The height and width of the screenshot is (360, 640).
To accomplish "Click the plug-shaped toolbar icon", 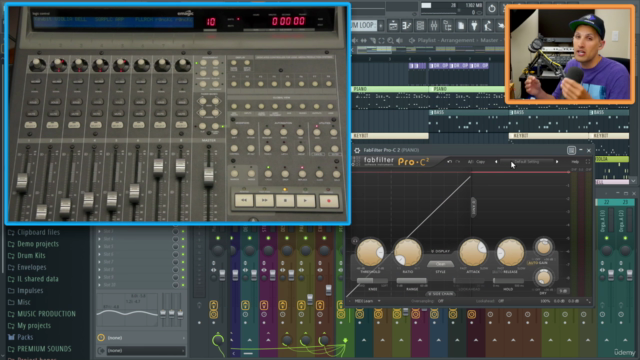I will point(474,26).
